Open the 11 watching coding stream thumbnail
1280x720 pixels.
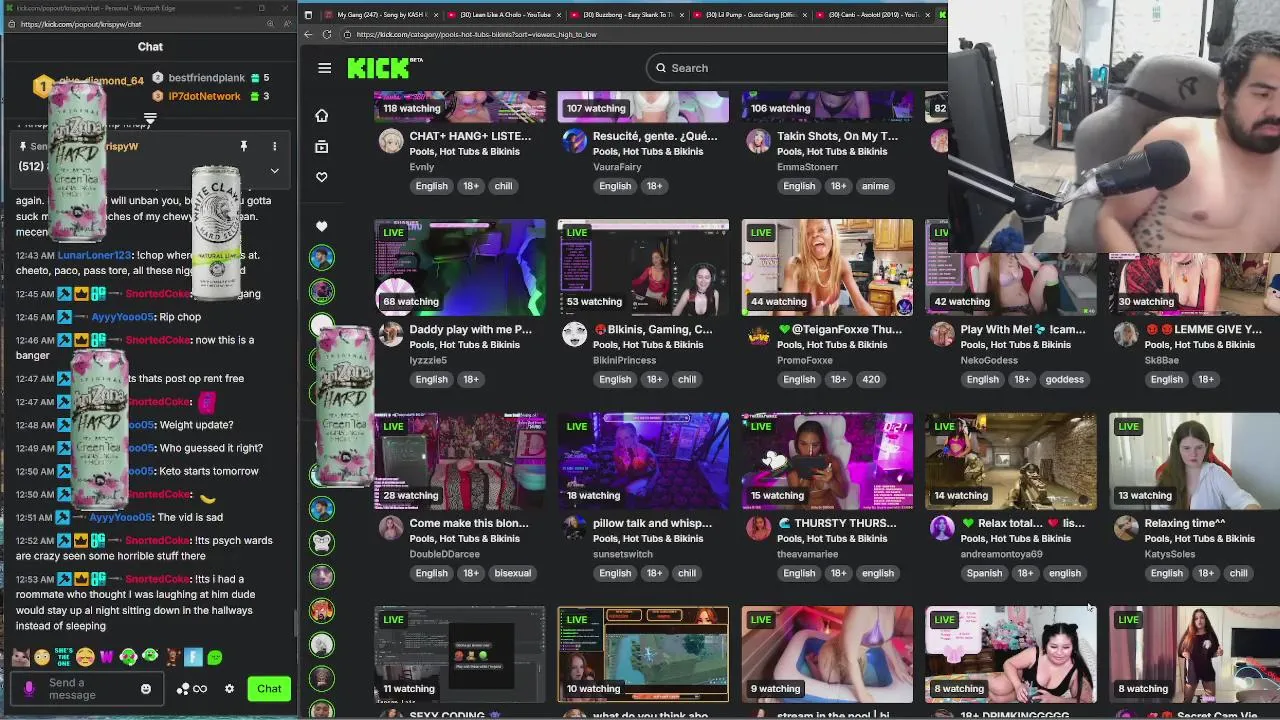[x=460, y=654]
